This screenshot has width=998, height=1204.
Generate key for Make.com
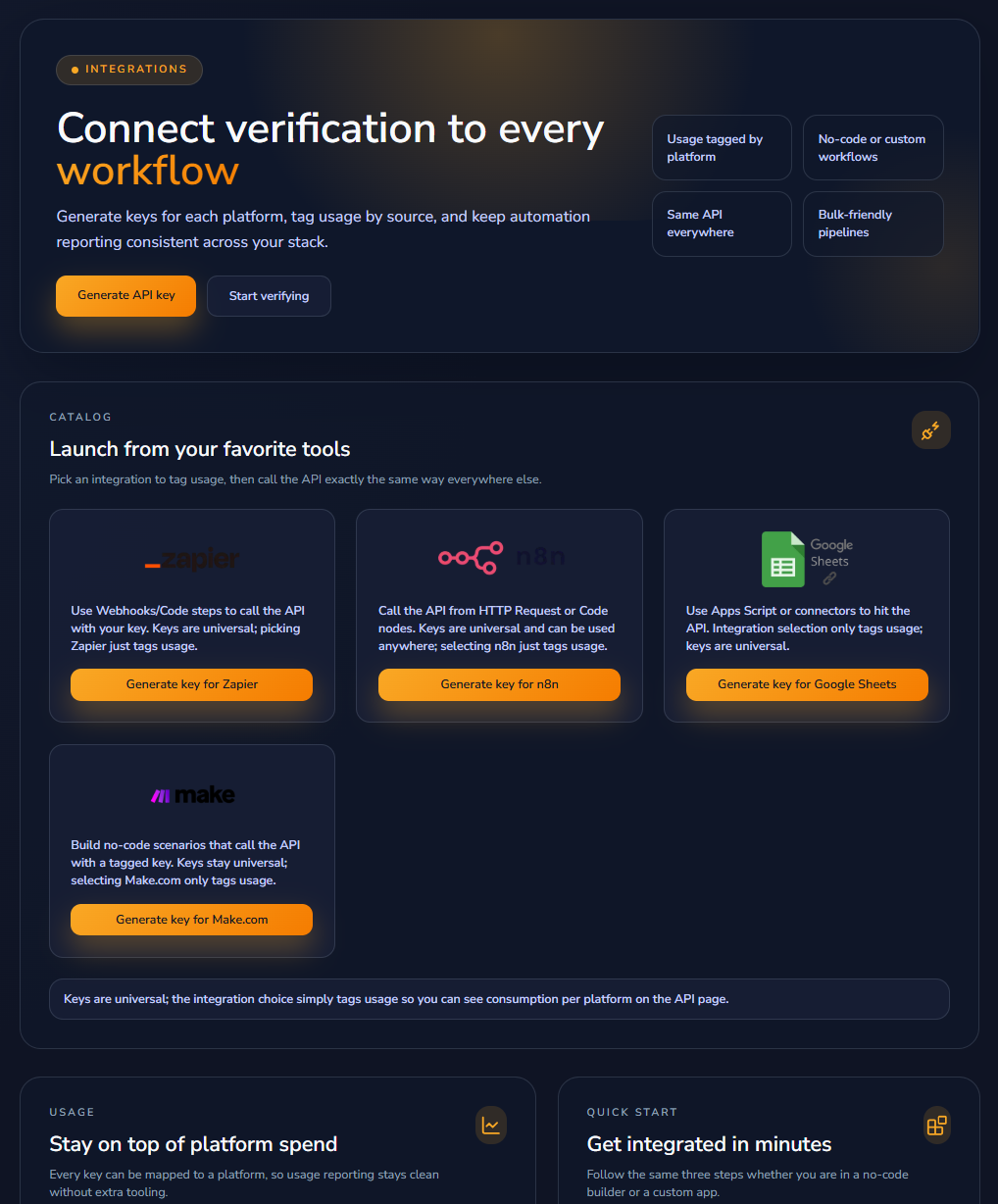click(x=191, y=920)
